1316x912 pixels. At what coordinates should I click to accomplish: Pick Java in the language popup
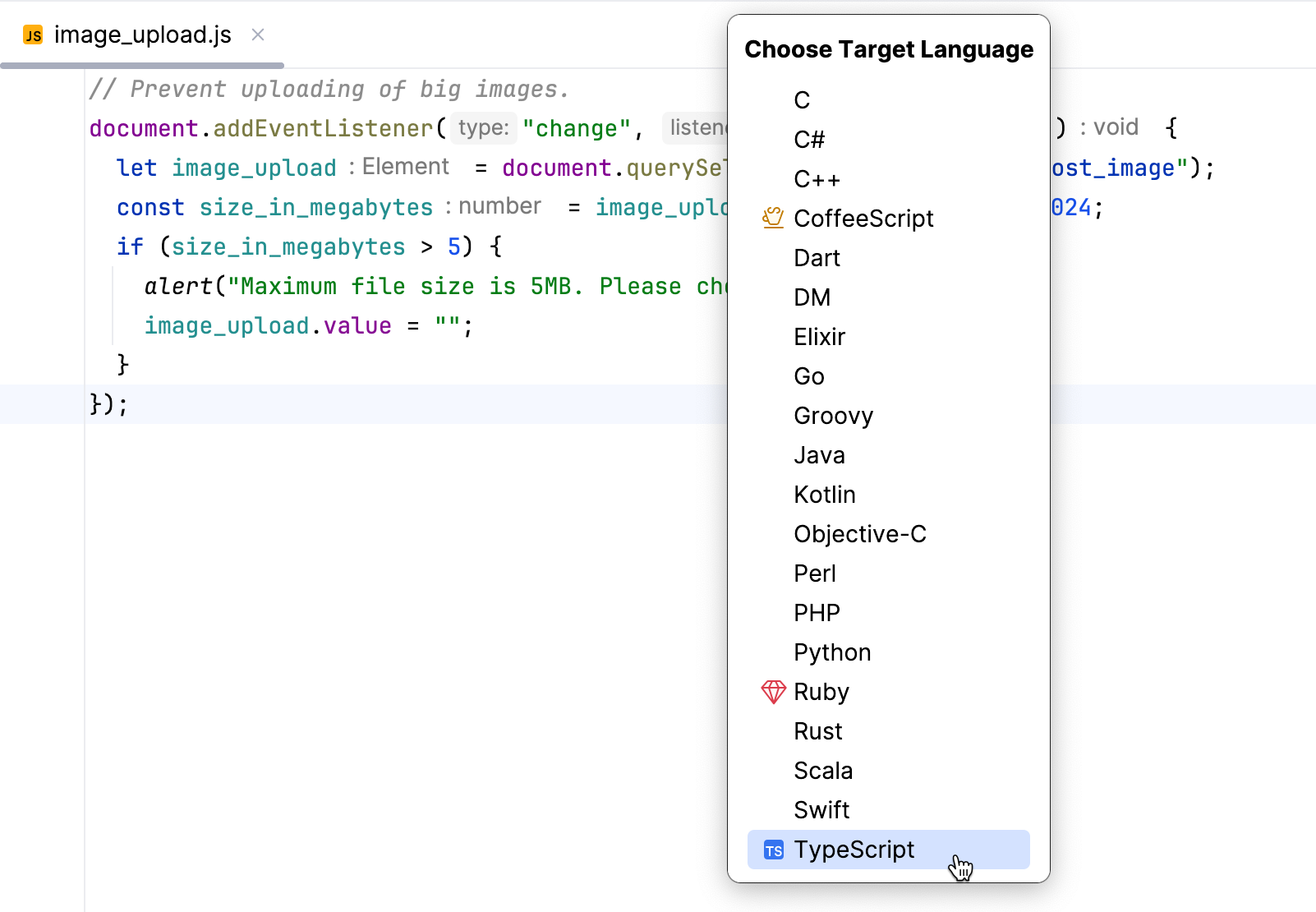pos(888,455)
